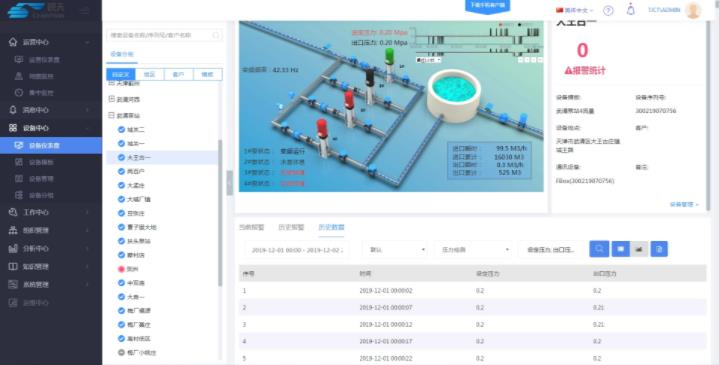Open the help question-mark icon
Image resolution: width=719 pixels, height=365 pixels.
(608, 11)
